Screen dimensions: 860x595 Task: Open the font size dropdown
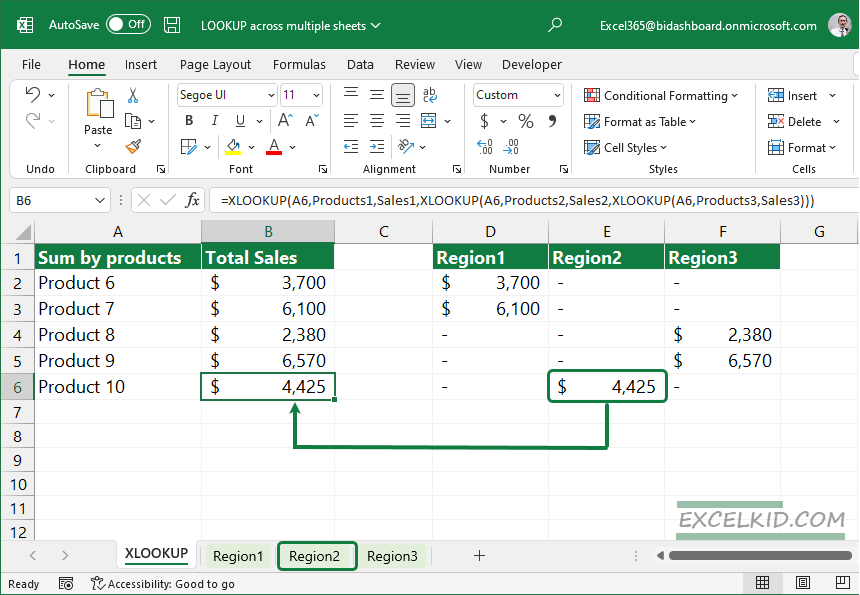316,95
